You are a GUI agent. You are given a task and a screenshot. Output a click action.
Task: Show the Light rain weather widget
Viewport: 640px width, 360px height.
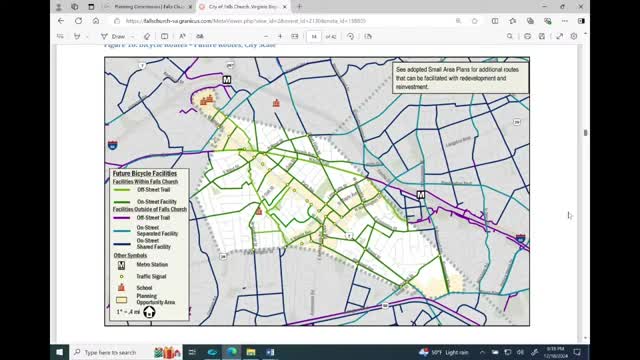[x=444, y=352]
